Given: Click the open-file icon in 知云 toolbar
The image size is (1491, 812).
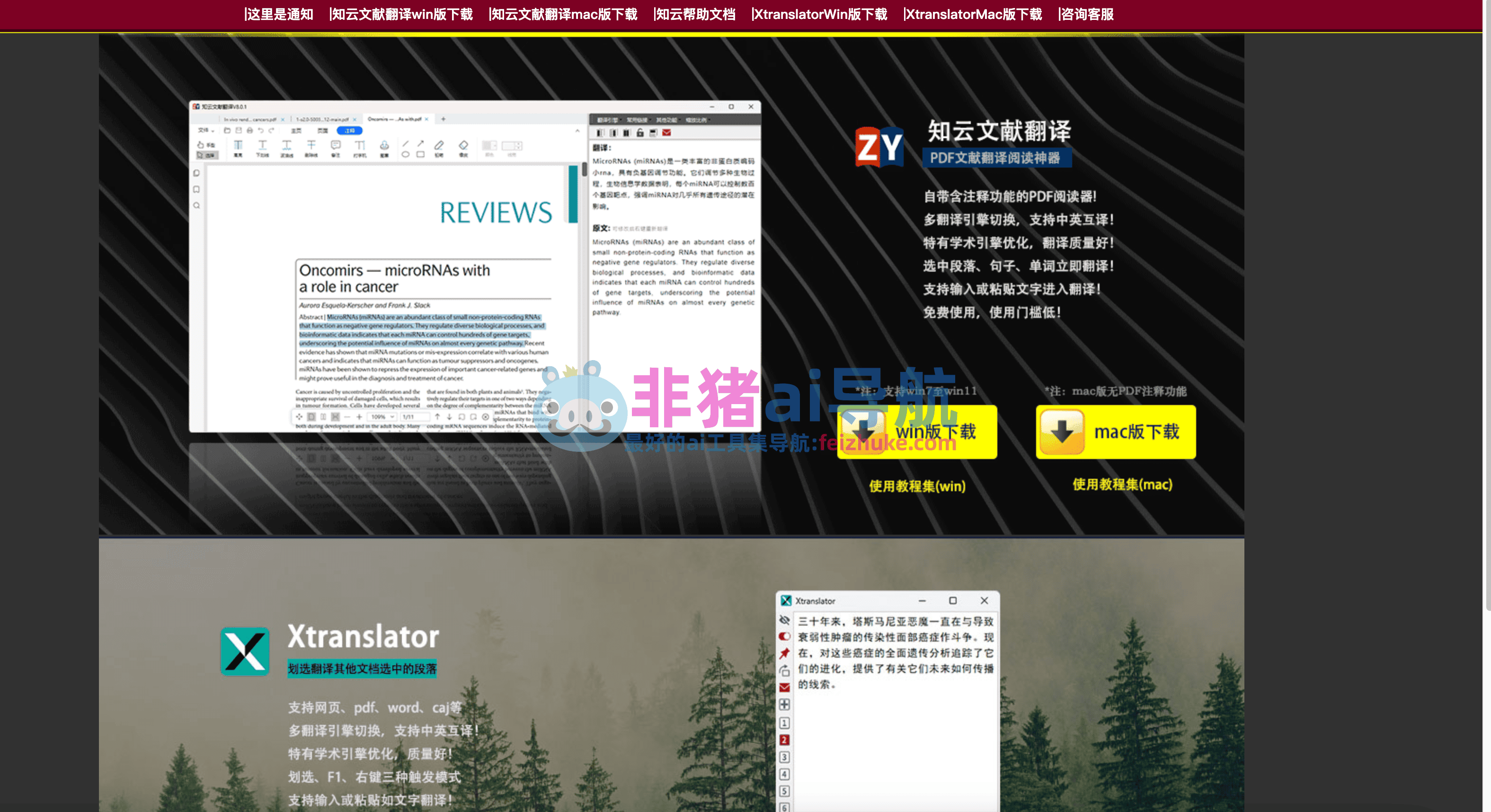Looking at the screenshot, I should pos(227,131).
